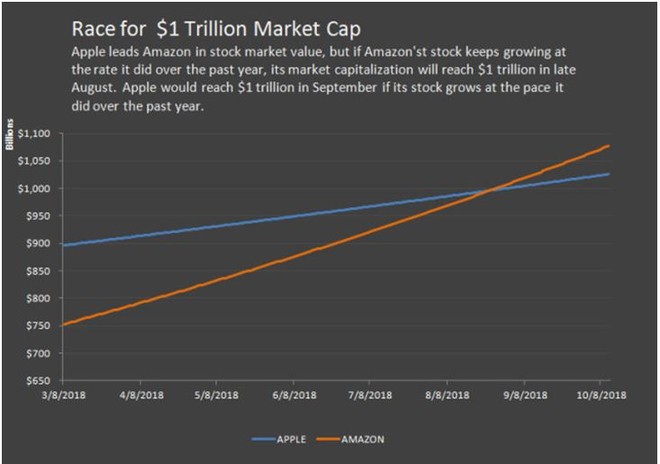Click the rotated 'Billions' axis unit label
660x464 pixels.
click(x=9, y=134)
